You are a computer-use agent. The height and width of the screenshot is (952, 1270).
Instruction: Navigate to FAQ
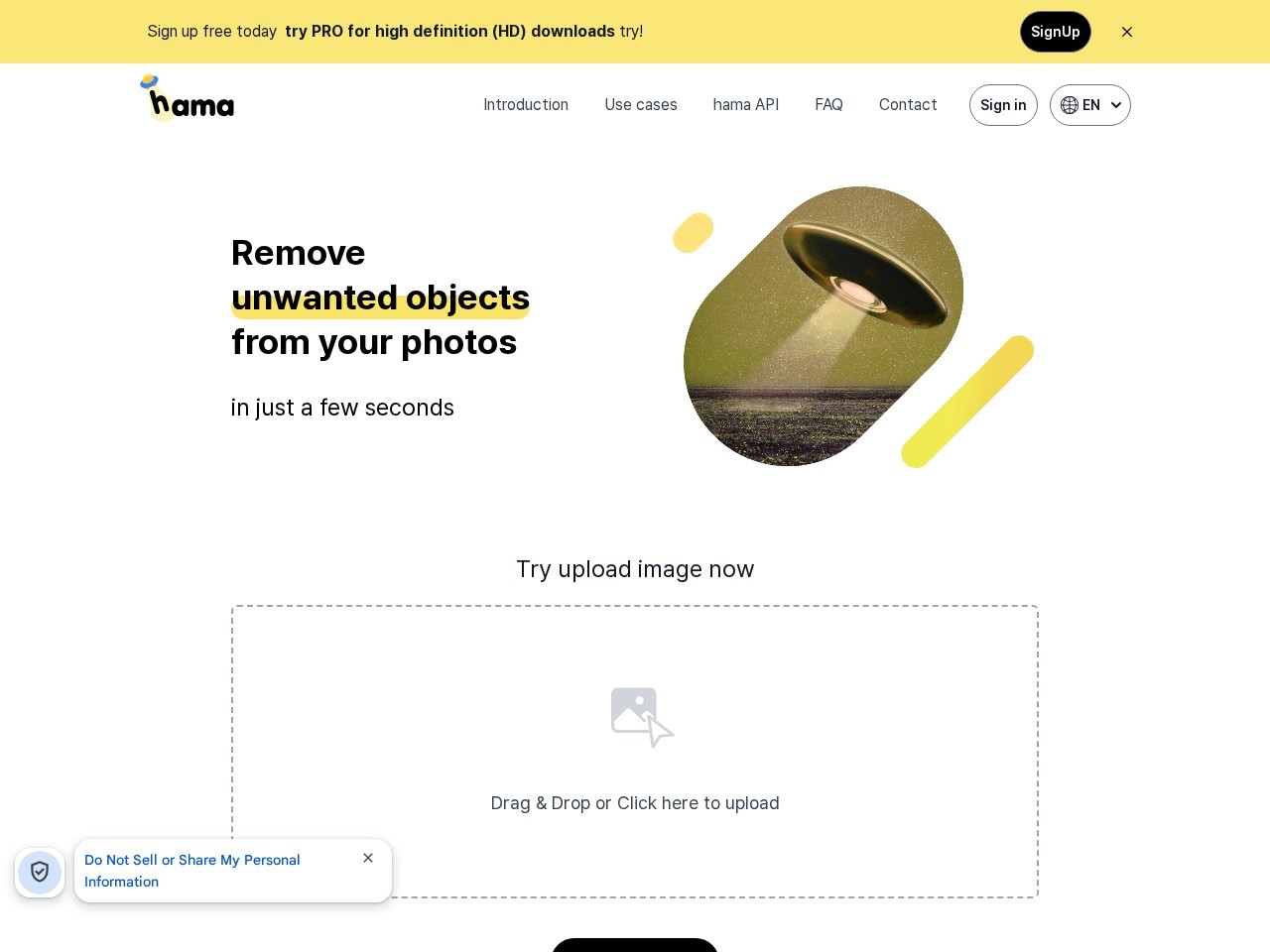[828, 105]
